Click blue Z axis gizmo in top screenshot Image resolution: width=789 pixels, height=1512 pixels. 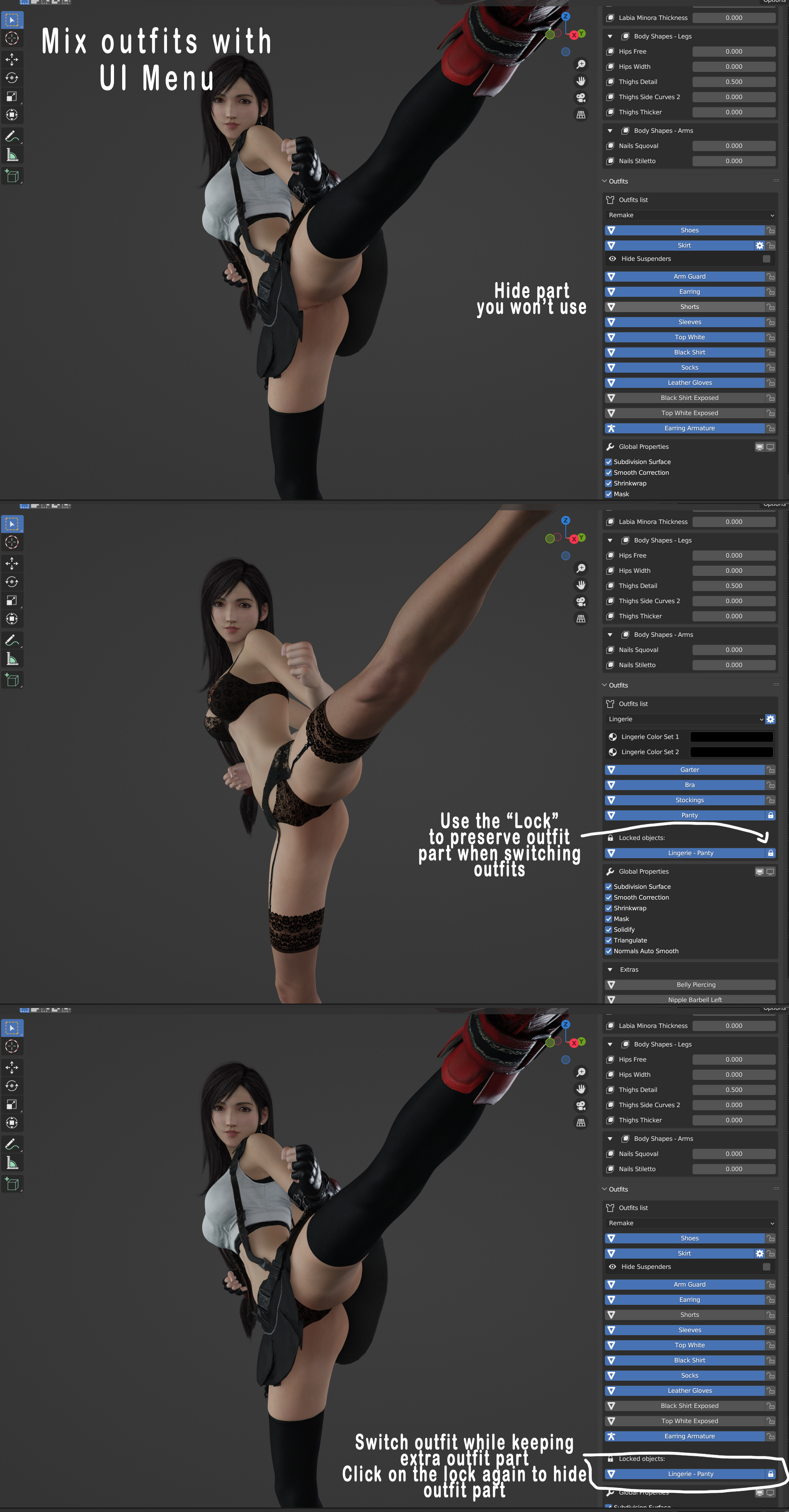pyautogui.click(x=565, y=16)
